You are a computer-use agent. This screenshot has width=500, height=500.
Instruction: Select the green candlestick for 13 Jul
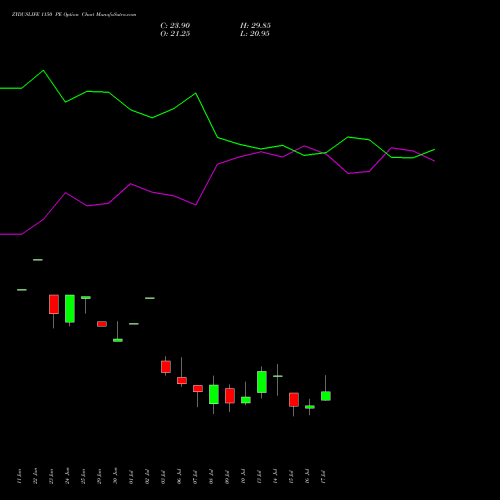[262, 382]
